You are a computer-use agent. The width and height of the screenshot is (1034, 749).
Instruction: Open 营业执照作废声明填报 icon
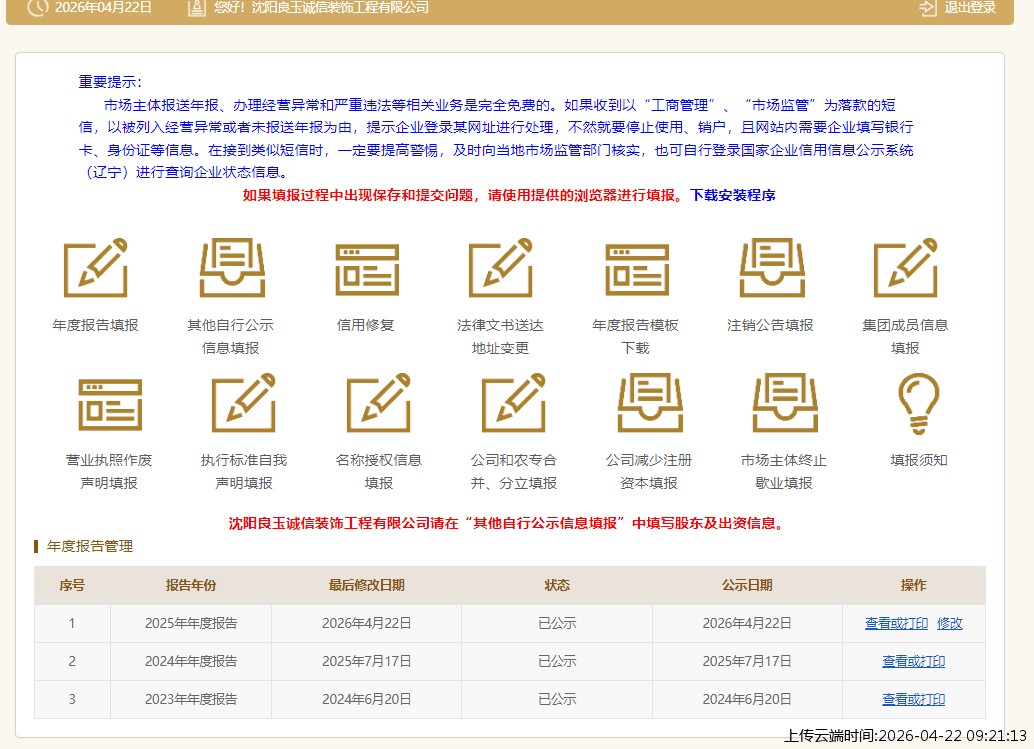111,404
